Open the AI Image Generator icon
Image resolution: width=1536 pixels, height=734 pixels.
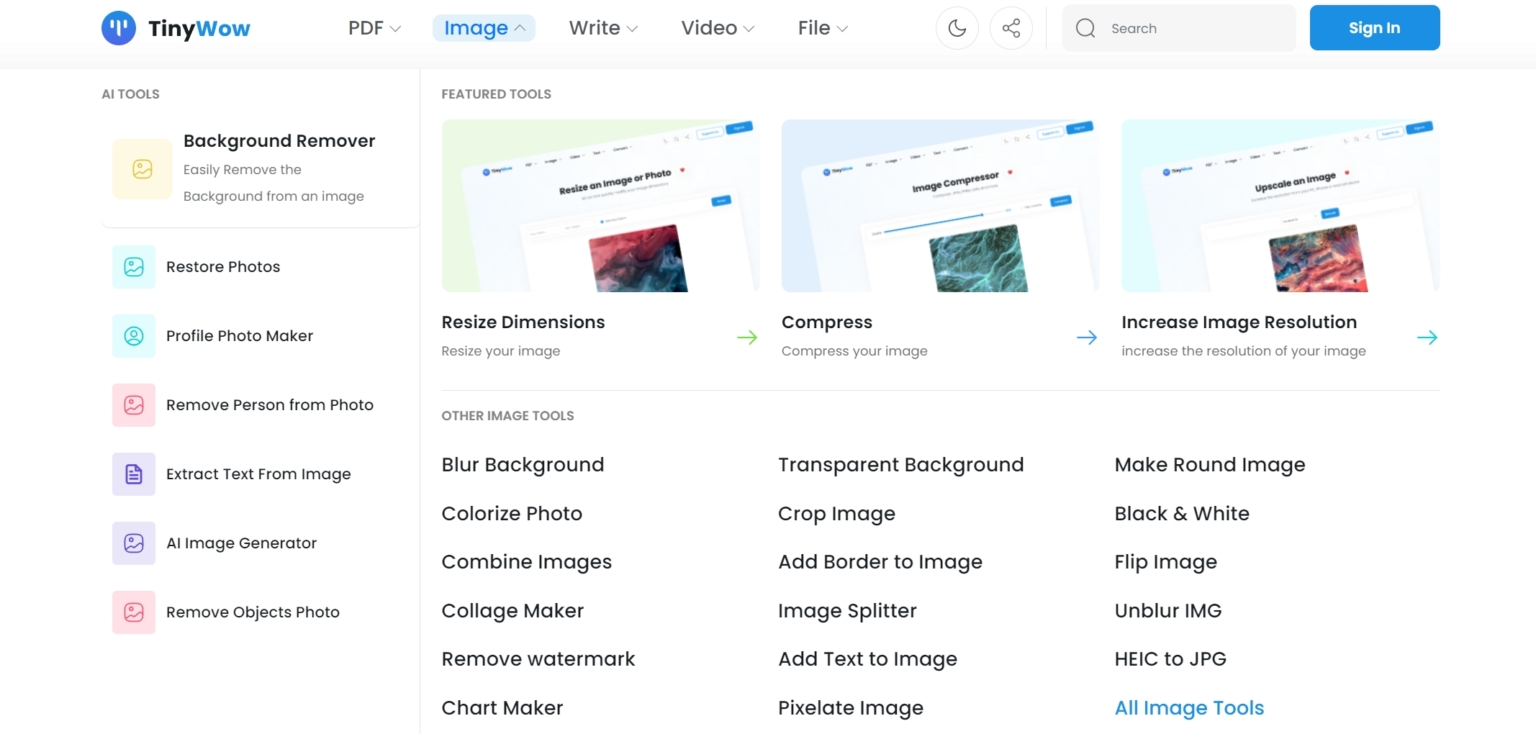click(x=133, y=542)
